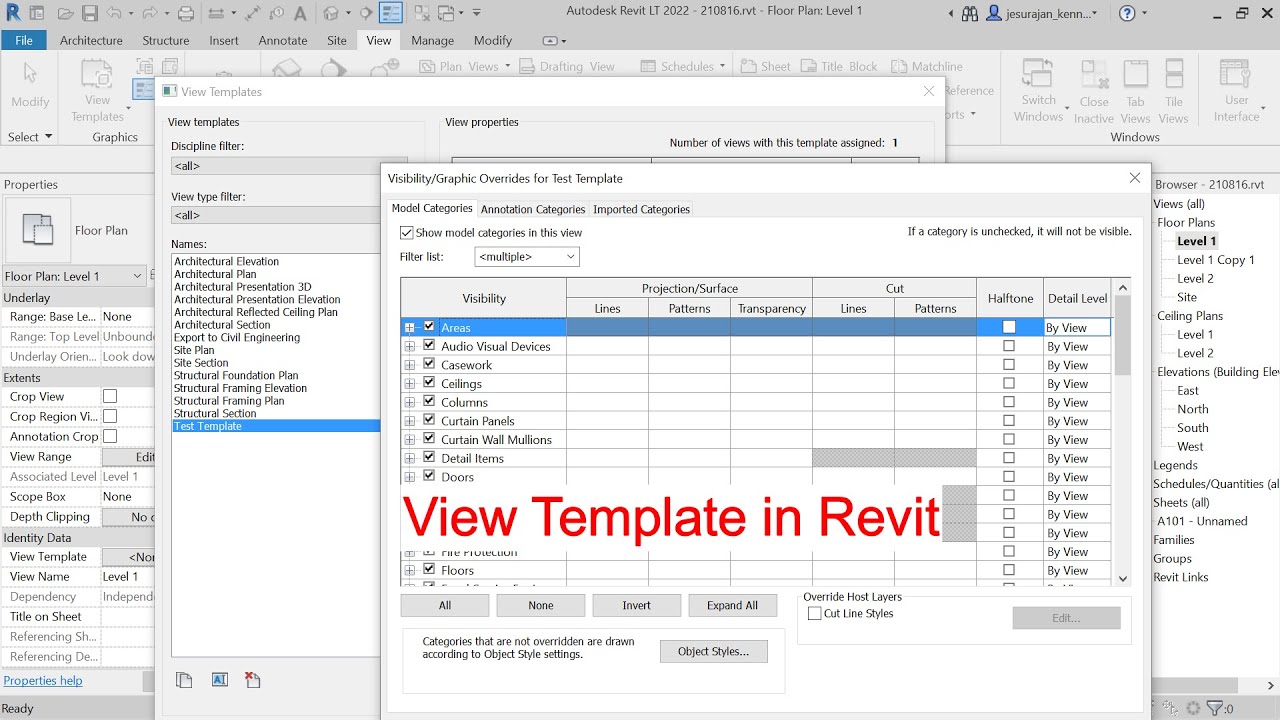This screenshot has width=1280, height=720.
Task: Expand the Curtain Panels category node
Action: pos(410,421)
